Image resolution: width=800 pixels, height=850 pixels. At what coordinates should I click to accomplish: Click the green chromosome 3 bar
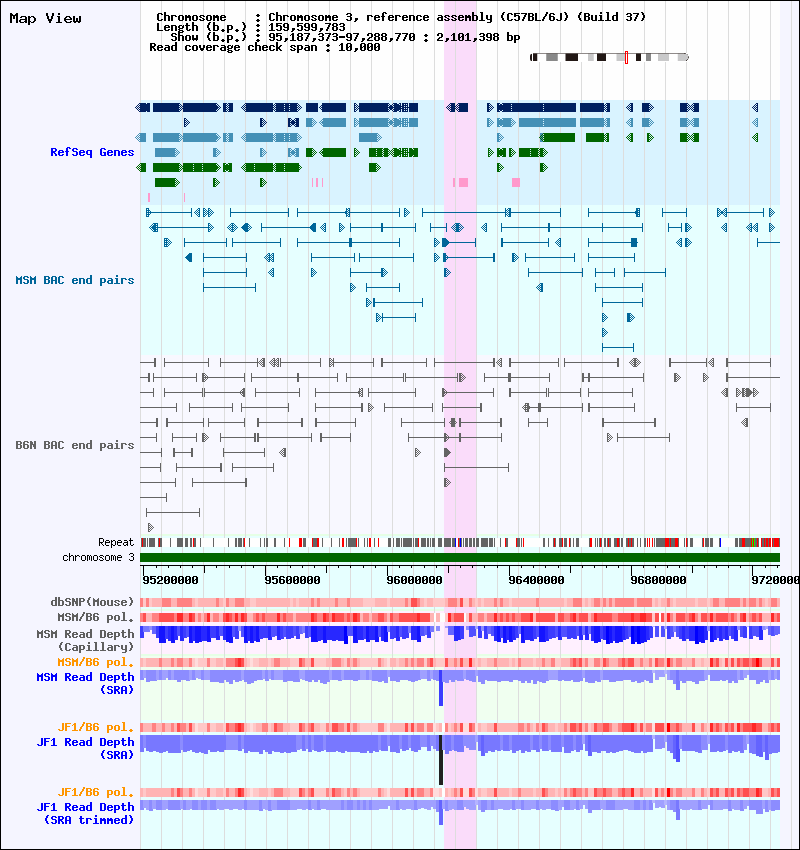point(460,557)
